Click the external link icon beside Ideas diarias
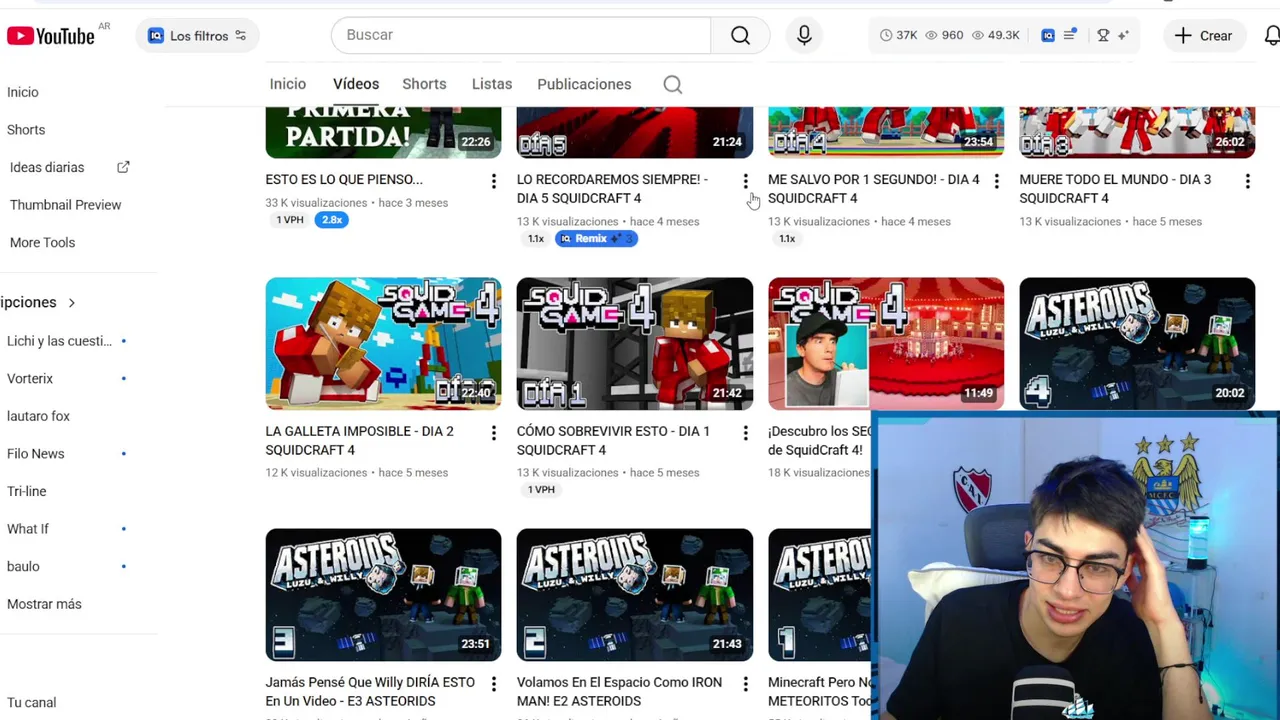1280x720 pixels. [123, 167]
